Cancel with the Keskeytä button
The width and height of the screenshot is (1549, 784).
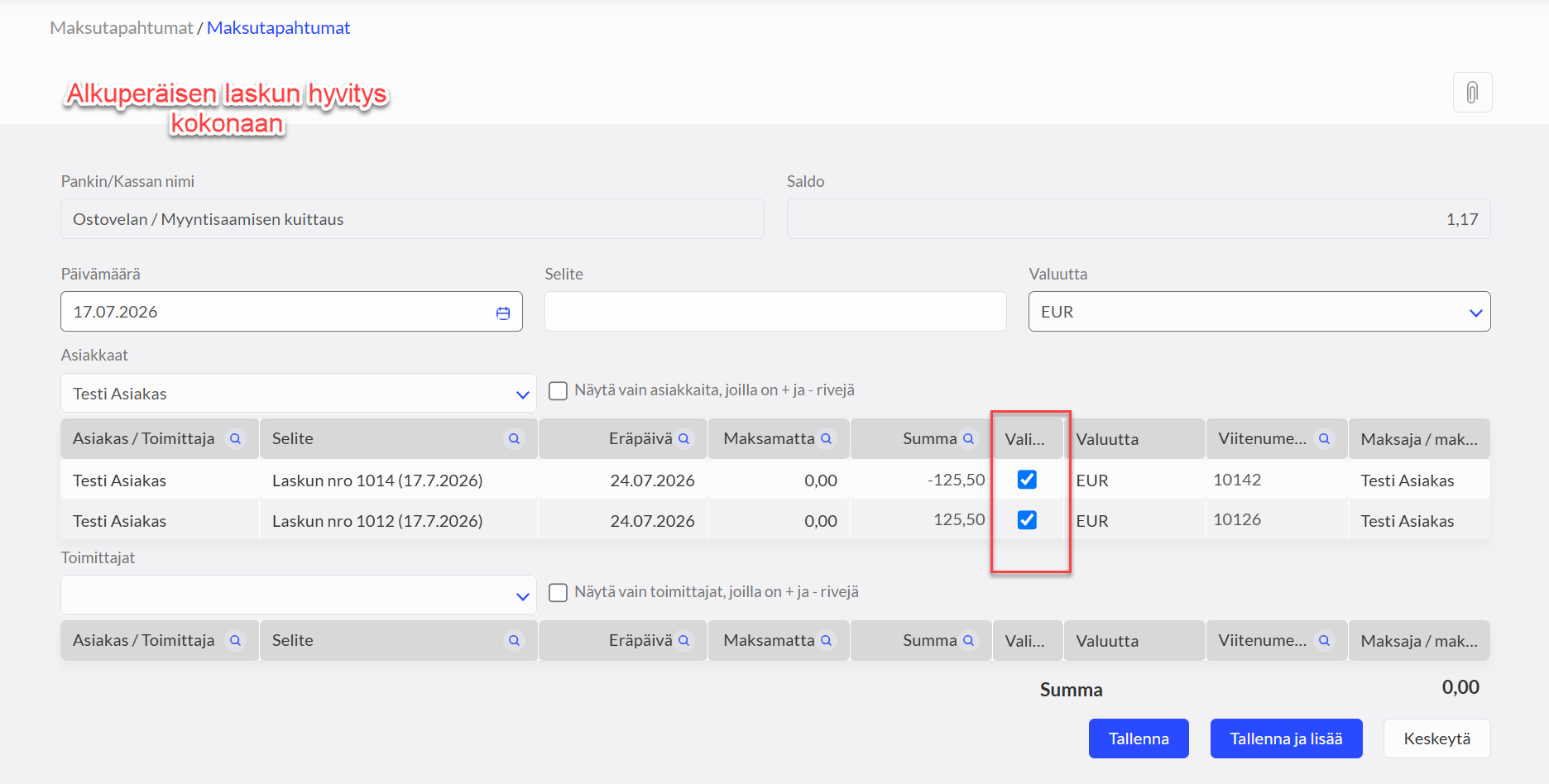pyautogui.click(x=1437, y=739)
